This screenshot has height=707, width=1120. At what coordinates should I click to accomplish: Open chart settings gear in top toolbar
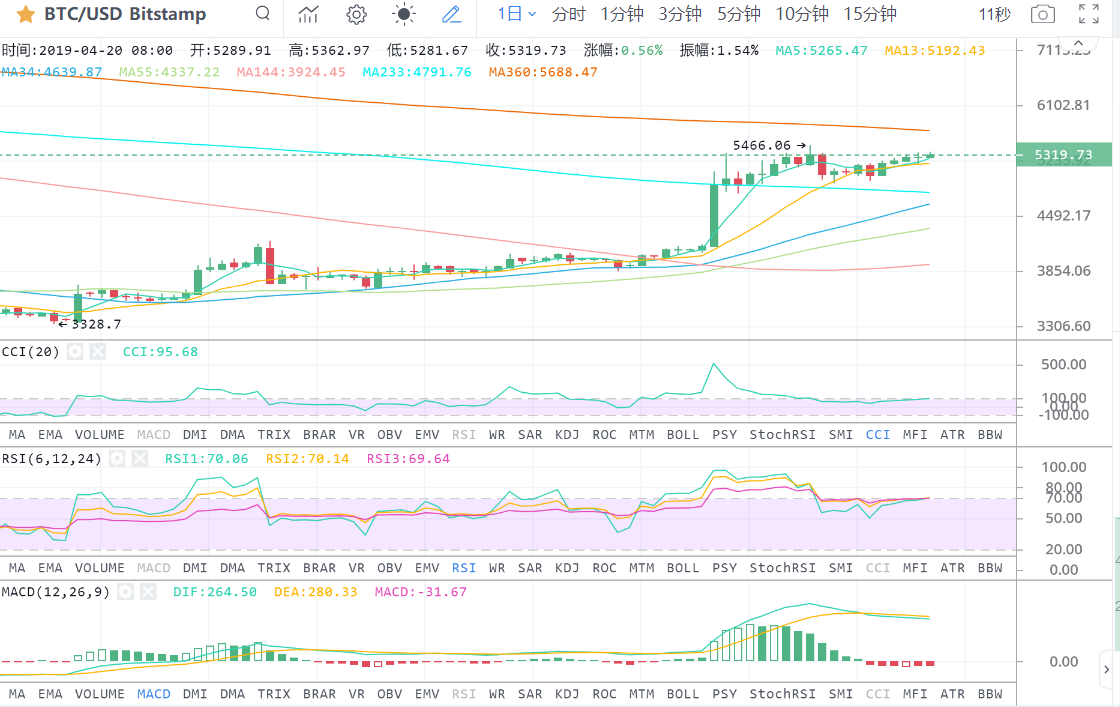pyautogui.click(x=356, y=14)
